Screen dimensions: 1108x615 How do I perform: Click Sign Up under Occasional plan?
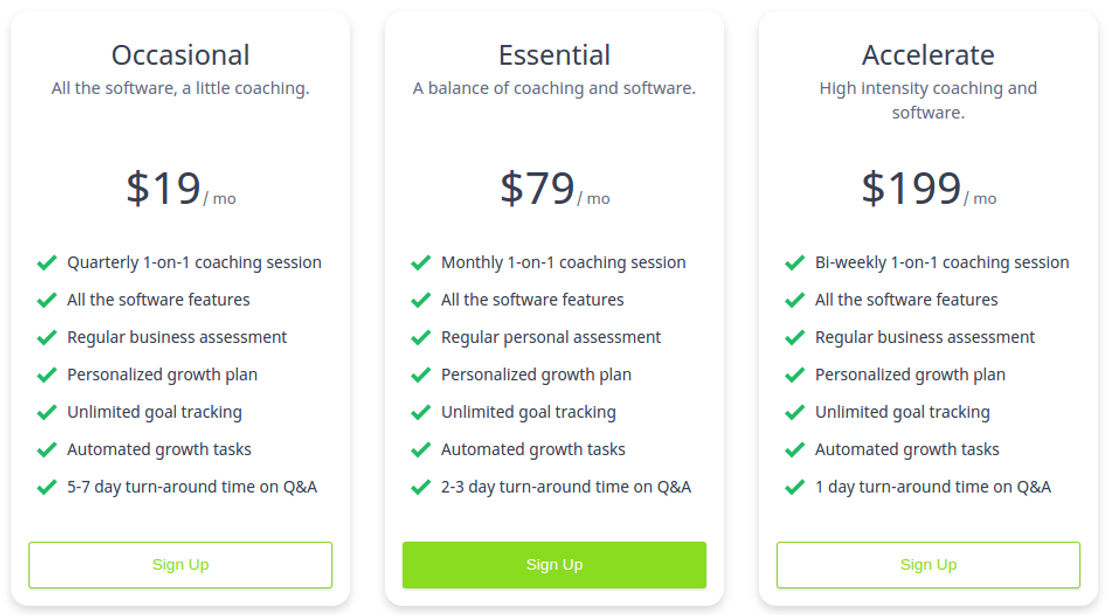pos(180,565)
